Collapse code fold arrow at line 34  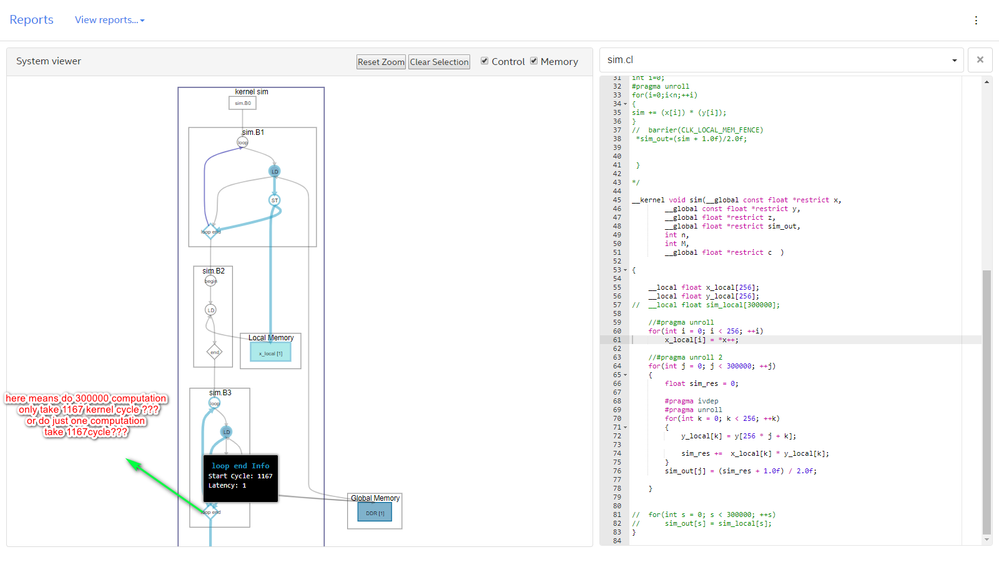625,104
